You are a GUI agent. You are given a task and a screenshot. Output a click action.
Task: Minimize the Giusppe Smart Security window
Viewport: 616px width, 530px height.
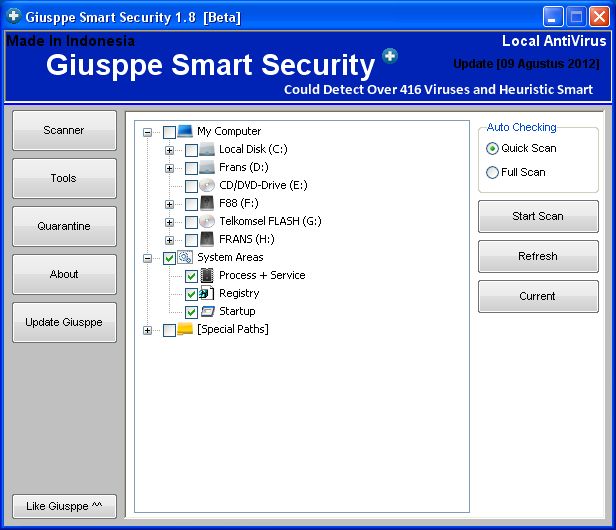point(553,17)
